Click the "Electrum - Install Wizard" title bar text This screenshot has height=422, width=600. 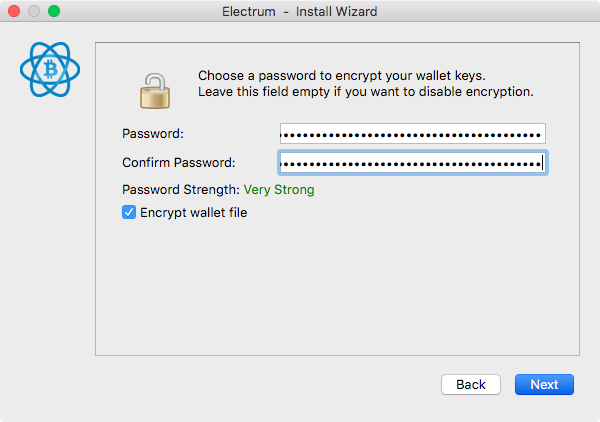coord(300,11)
